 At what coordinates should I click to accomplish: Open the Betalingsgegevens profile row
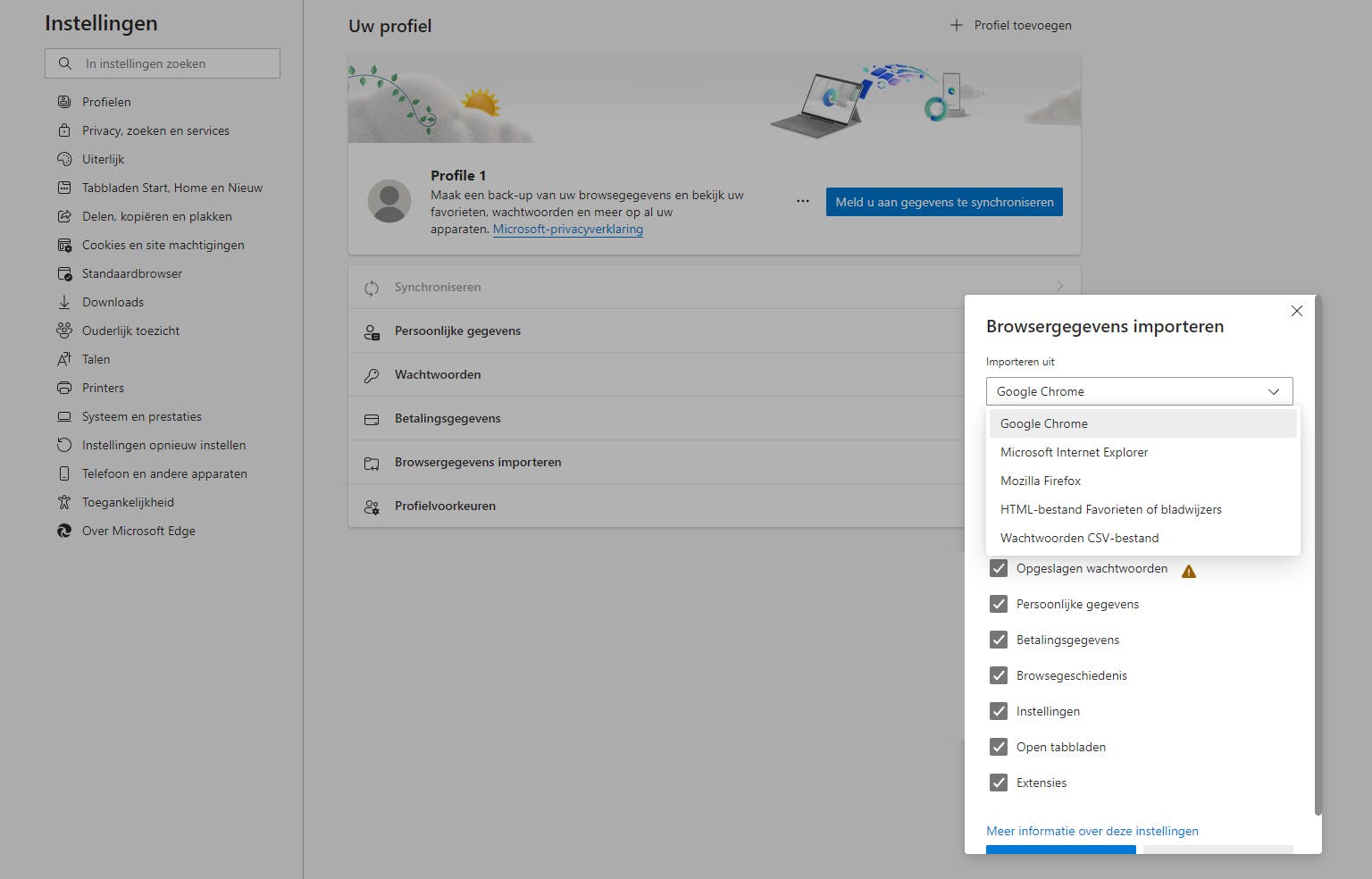coord(657,419)
